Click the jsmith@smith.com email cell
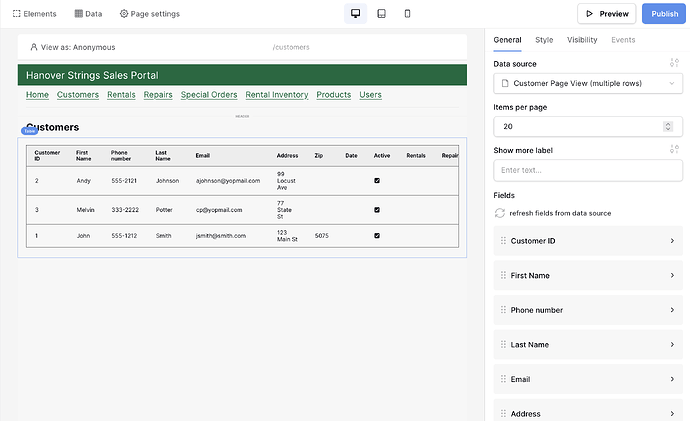This screenshot has width=690, height=421. (x=220, y=235)
